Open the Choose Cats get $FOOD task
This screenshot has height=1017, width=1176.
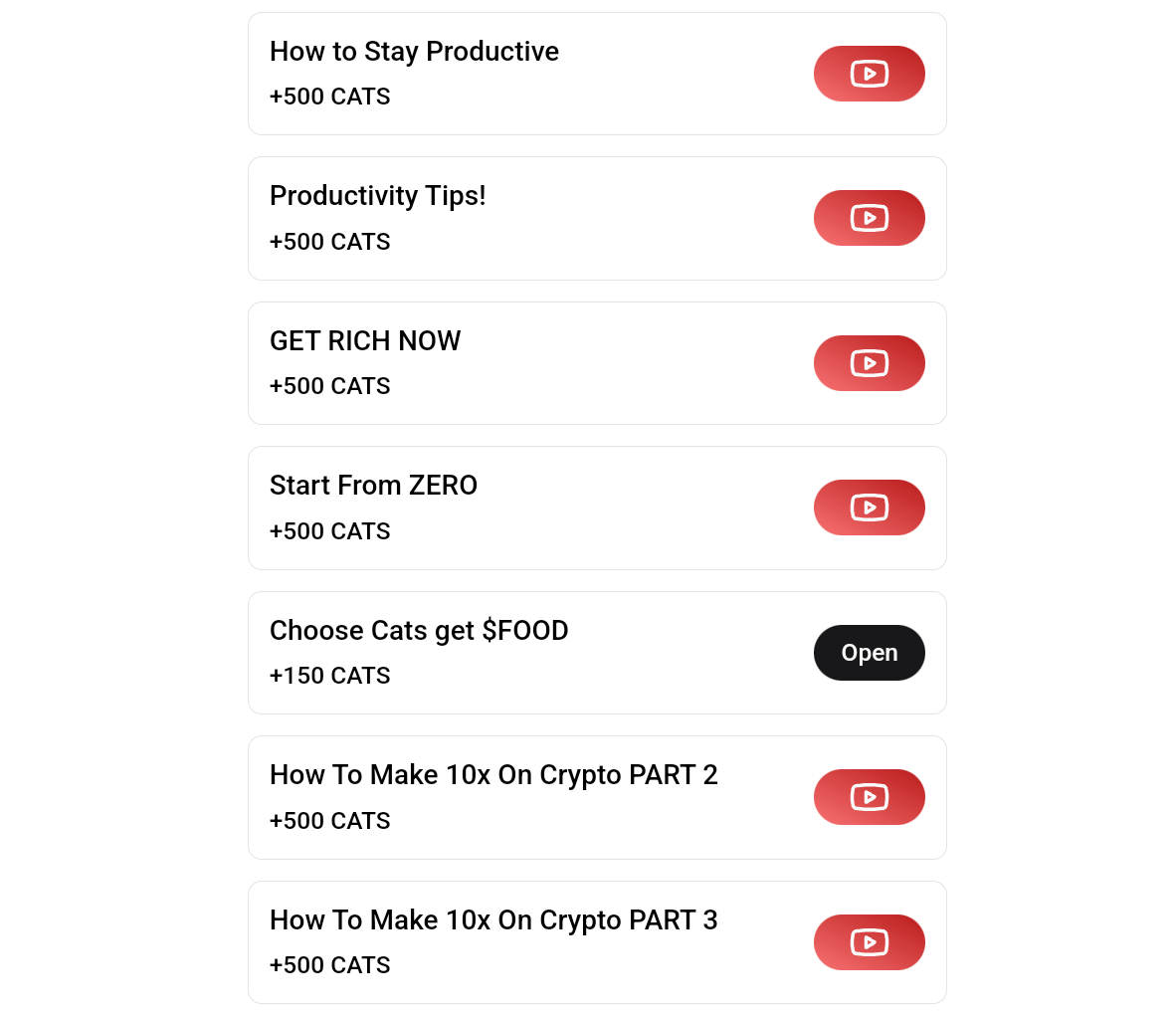(x=869, y=653)
